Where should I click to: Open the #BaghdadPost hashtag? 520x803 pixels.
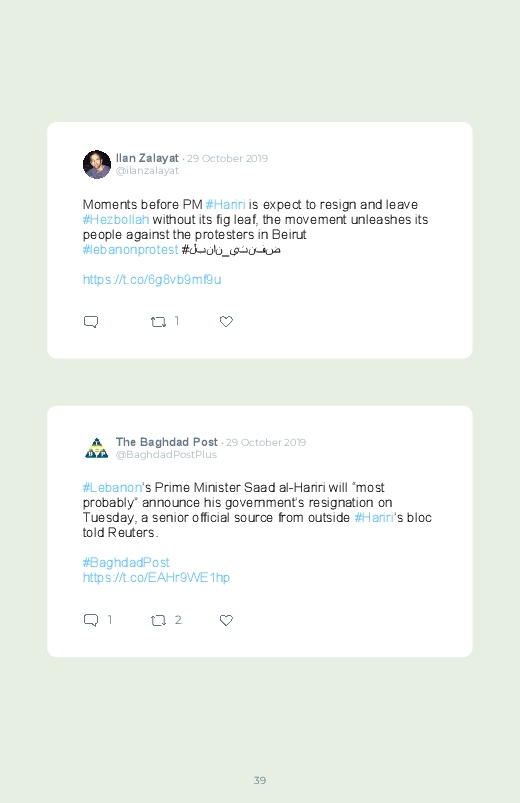pyautogui.click(x=126, y=562)
